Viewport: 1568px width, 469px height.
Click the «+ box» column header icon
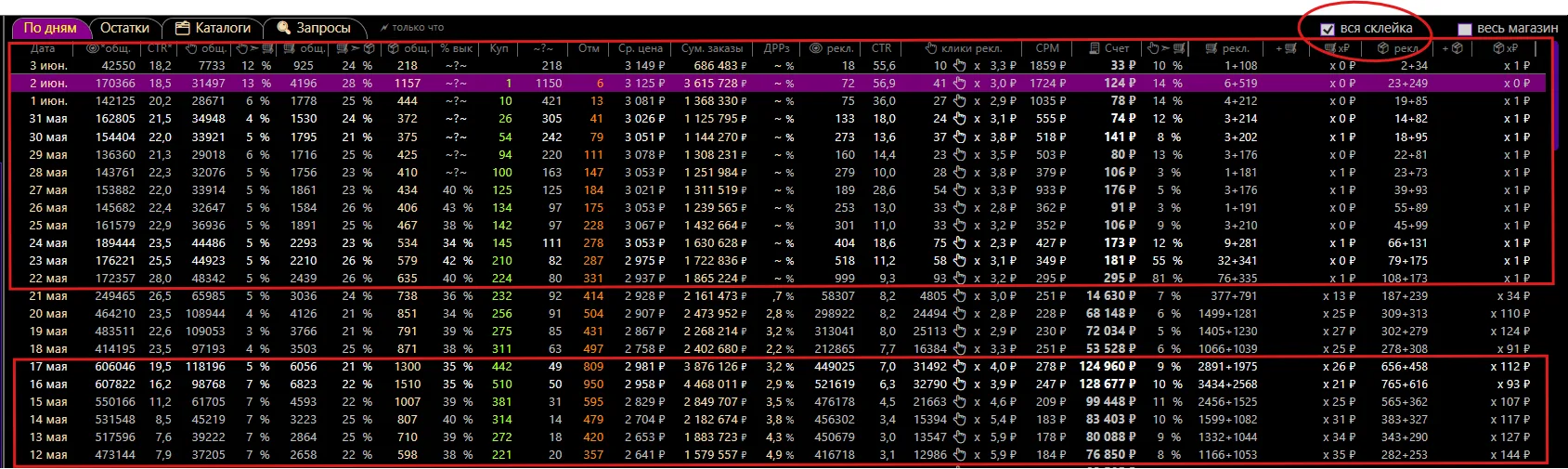[1452, 48]
